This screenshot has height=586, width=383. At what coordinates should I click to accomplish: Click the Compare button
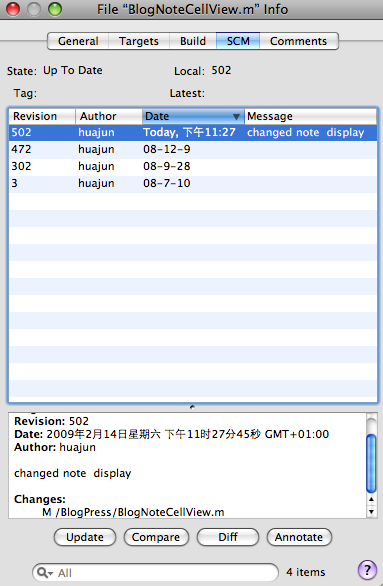click(x=156, y=537)
